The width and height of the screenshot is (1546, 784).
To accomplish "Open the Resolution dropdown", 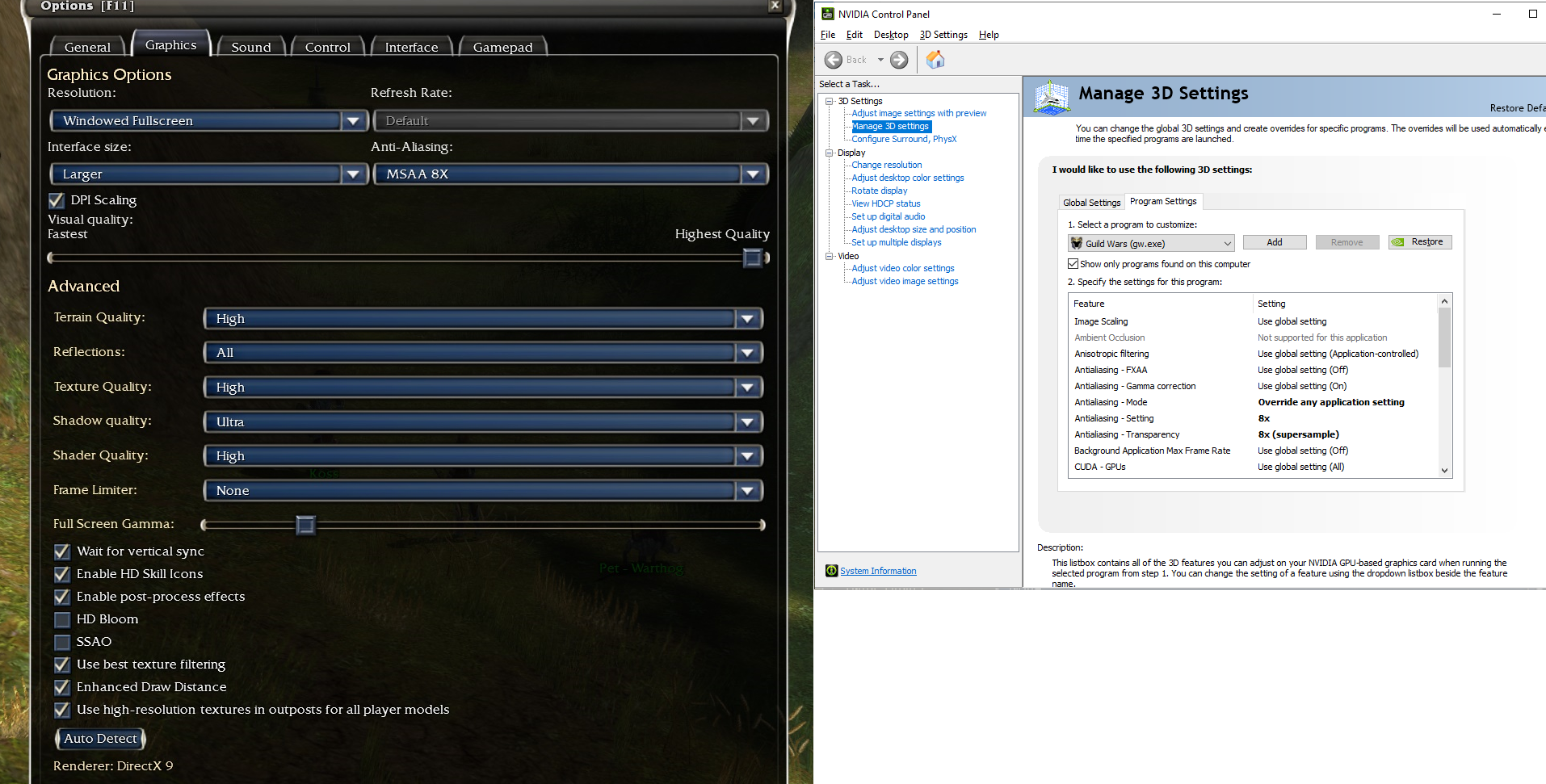I will tap(208, 120).
